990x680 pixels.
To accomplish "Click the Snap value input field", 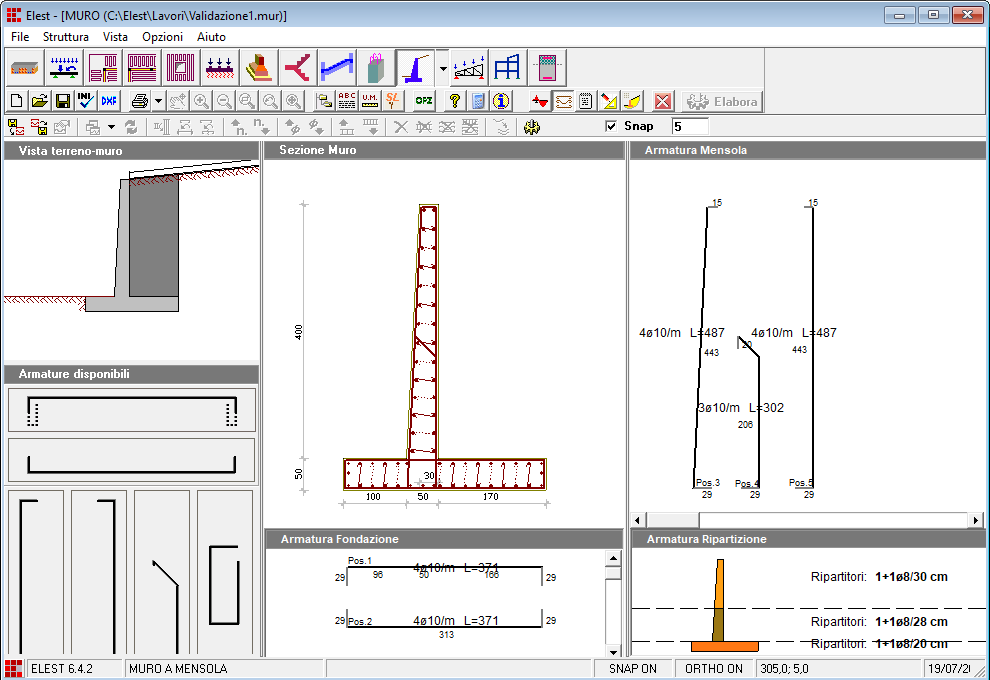I will tap(689, 127).
